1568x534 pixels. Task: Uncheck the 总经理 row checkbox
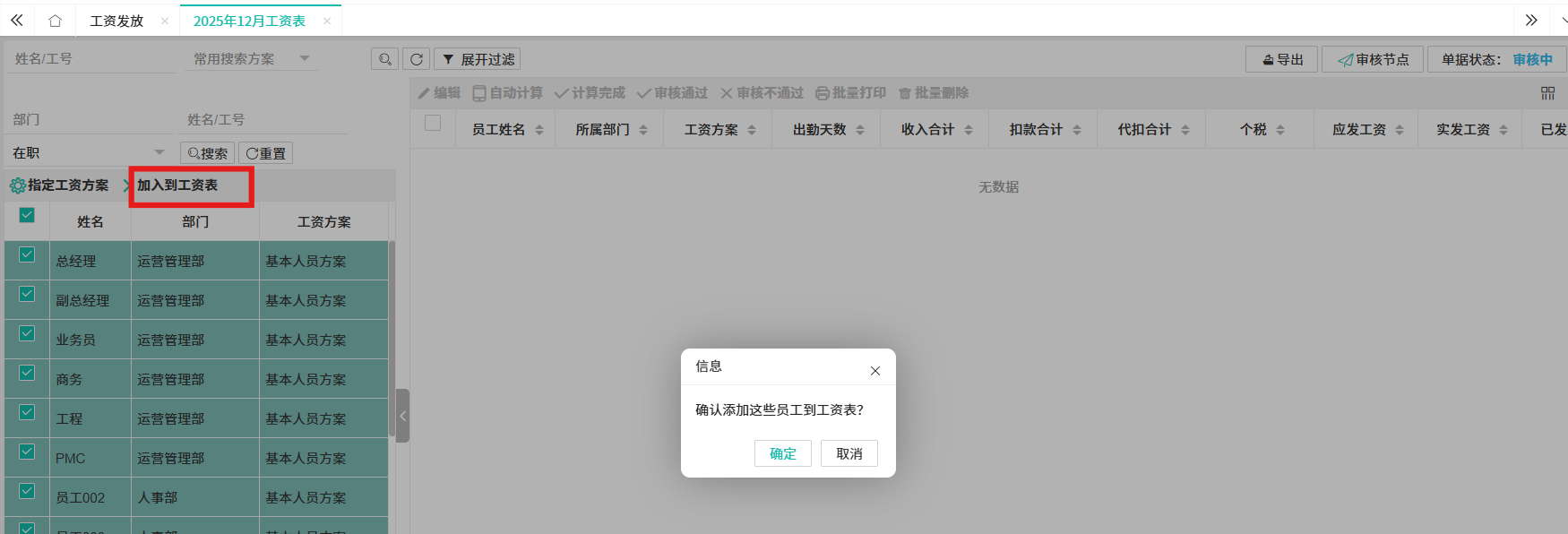27,255
